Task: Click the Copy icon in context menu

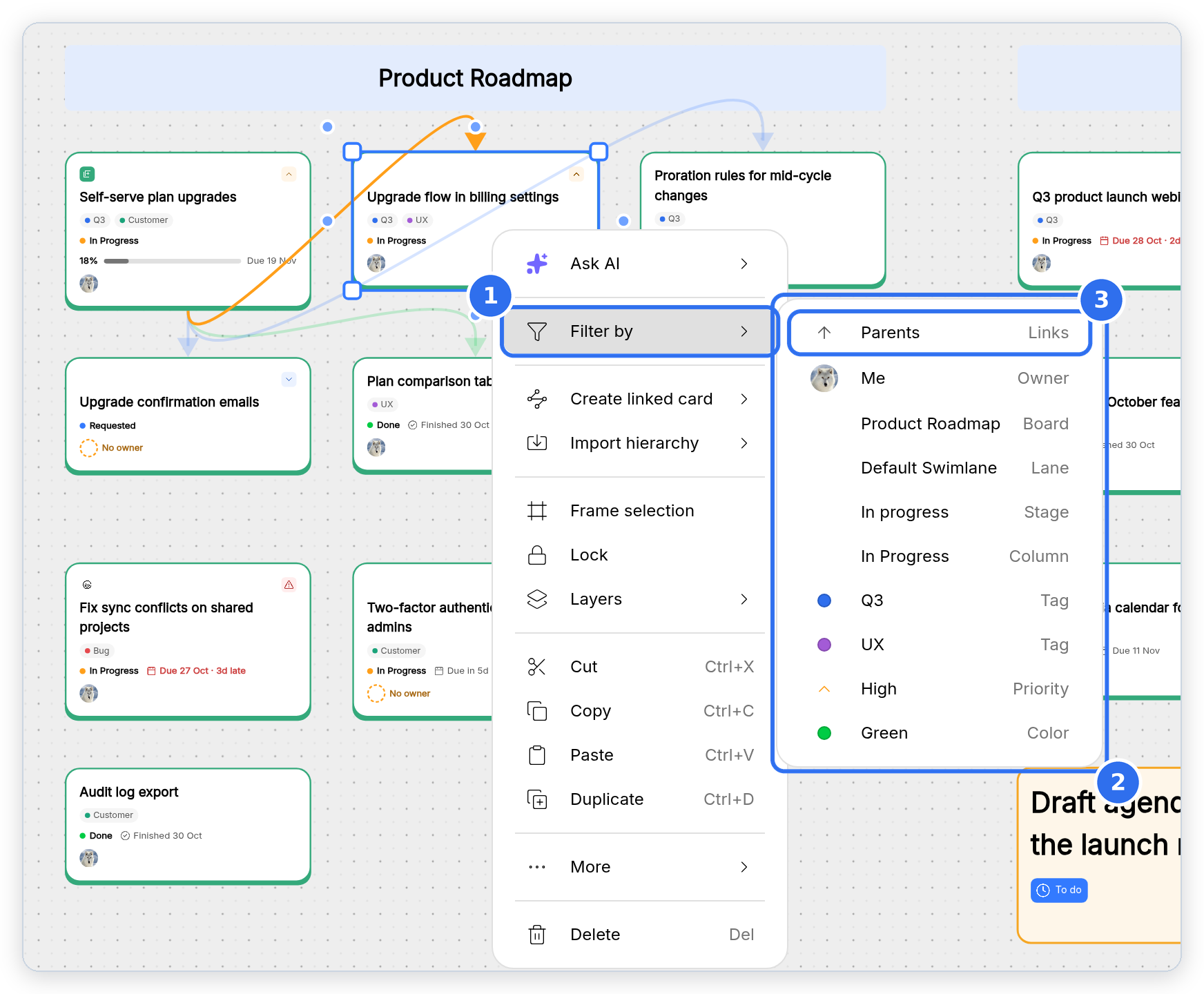Action: pos(537,711)
